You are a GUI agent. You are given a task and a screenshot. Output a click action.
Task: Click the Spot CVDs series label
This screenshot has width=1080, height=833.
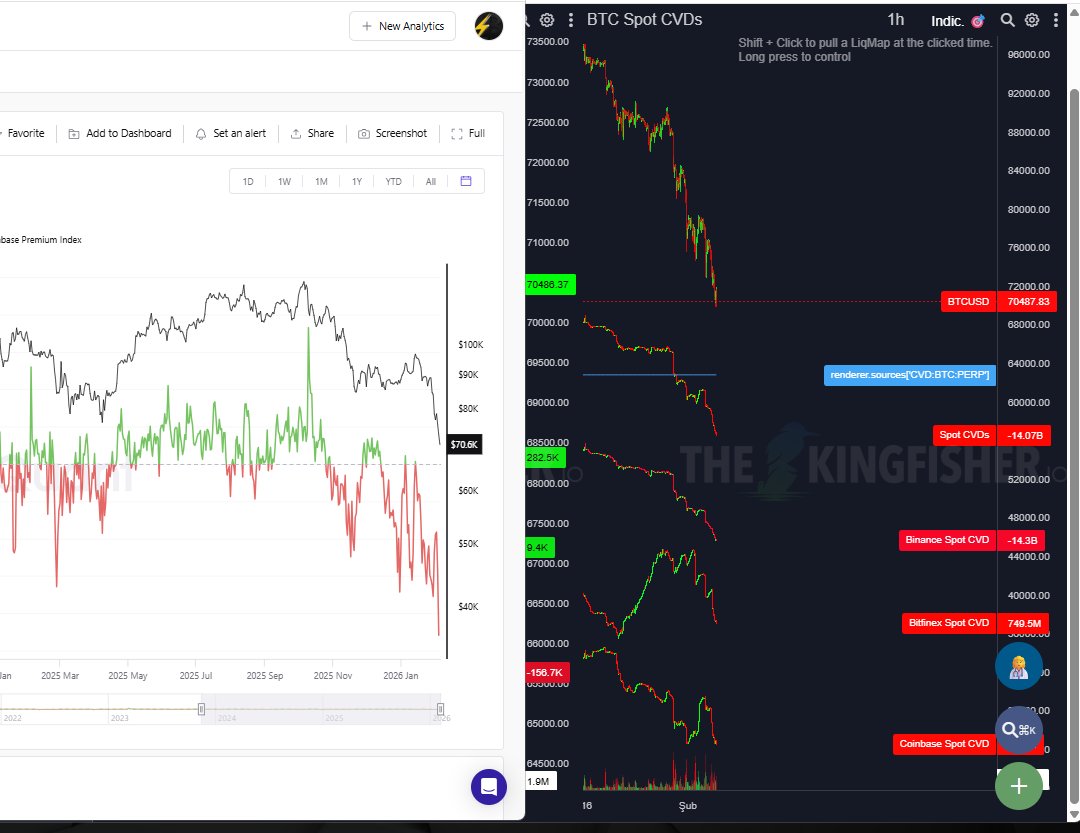(x=964, y=435)
